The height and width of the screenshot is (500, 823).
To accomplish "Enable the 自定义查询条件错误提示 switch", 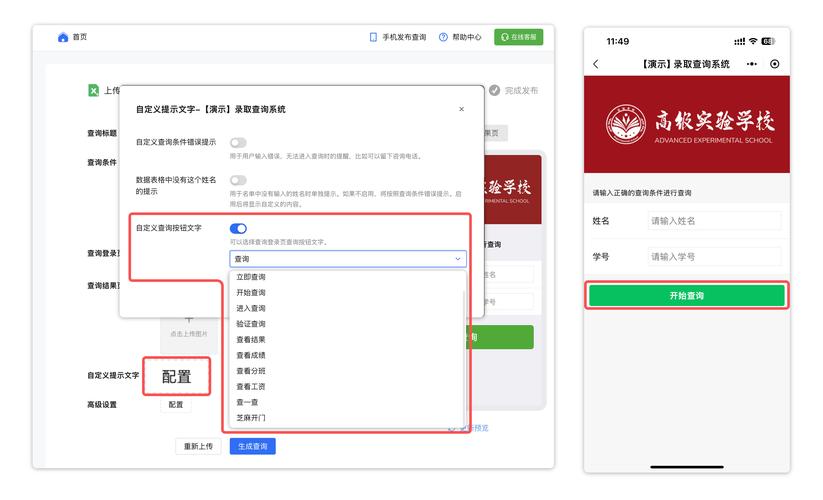I will pos(238,143).
